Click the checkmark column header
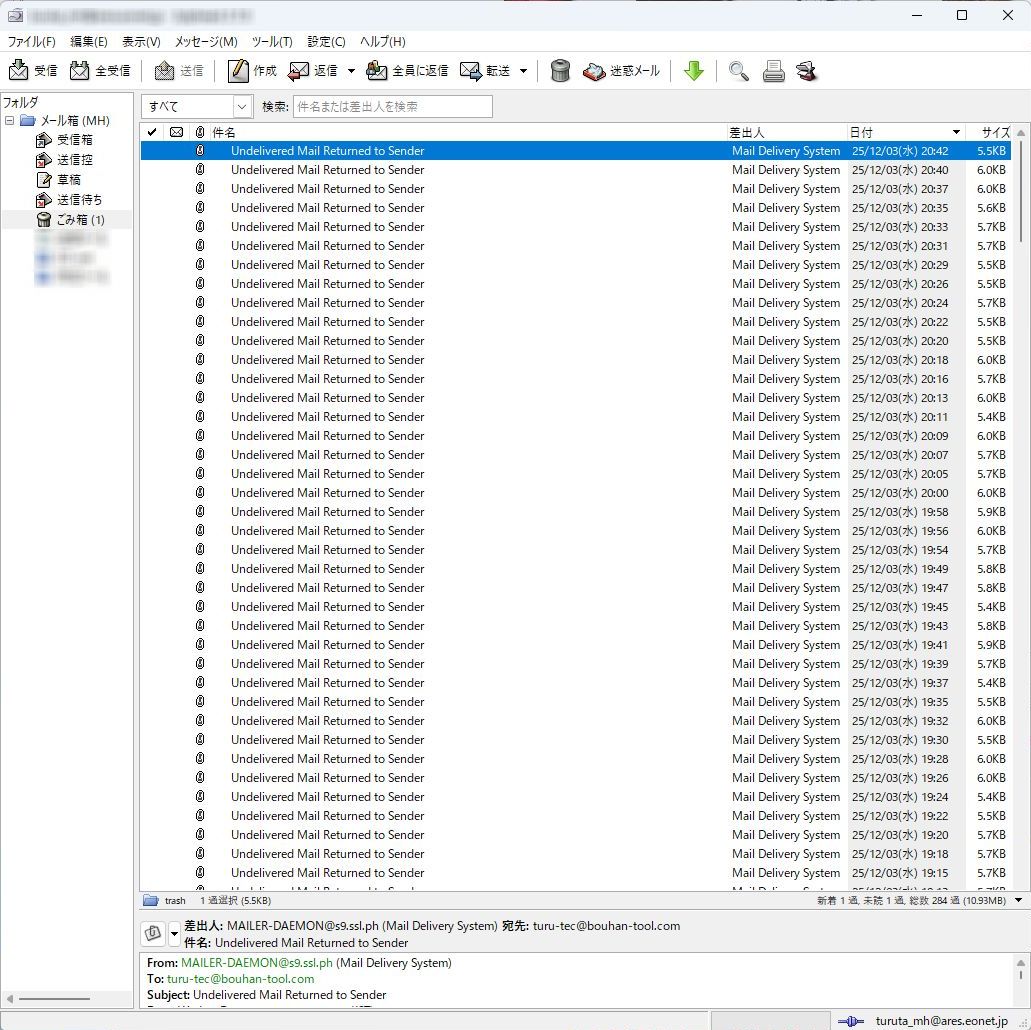This screenshot has height=1030, width=1031. (152, 132)
